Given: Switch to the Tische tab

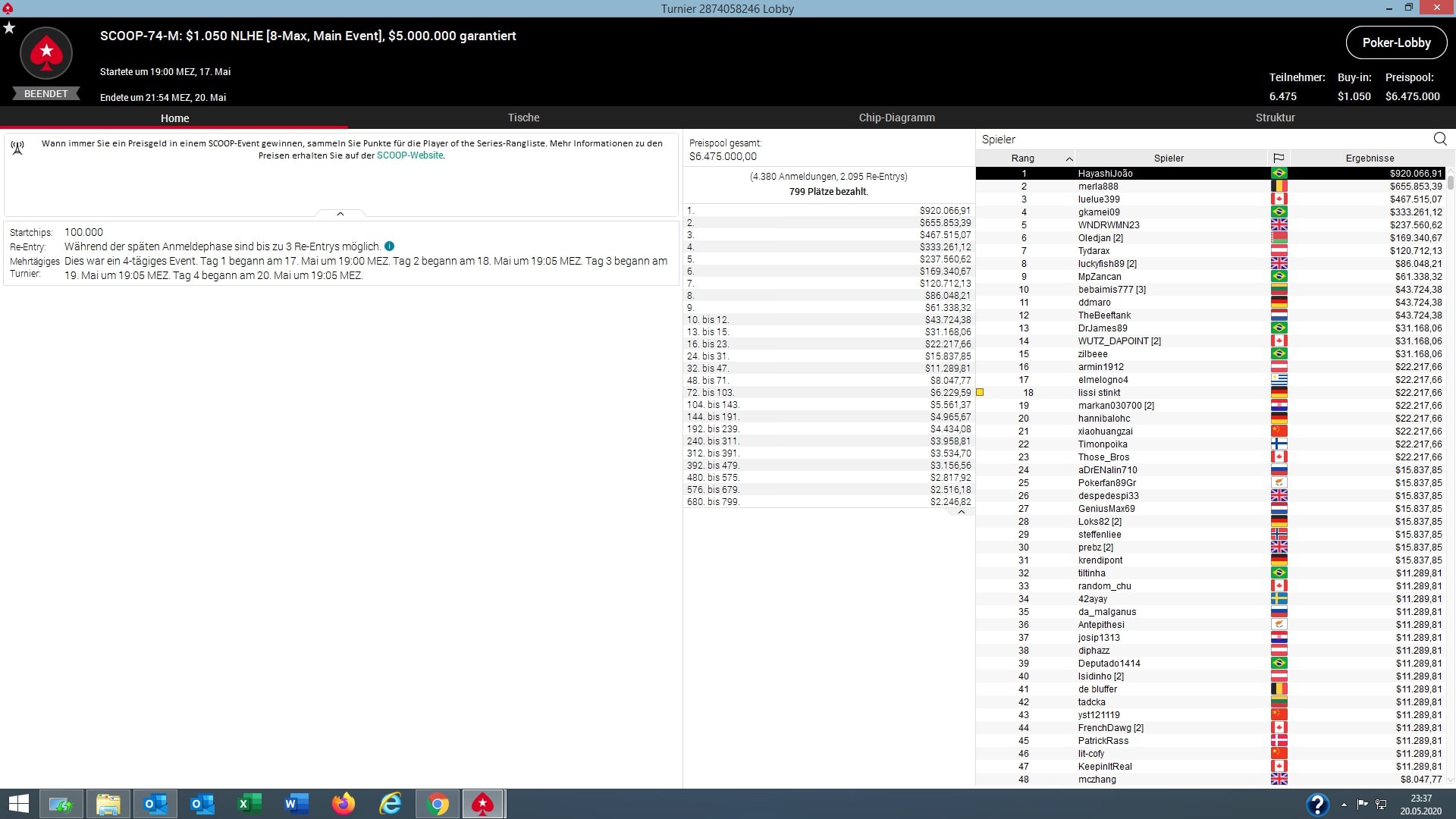Looking at the screenshot, I should 523,118.
